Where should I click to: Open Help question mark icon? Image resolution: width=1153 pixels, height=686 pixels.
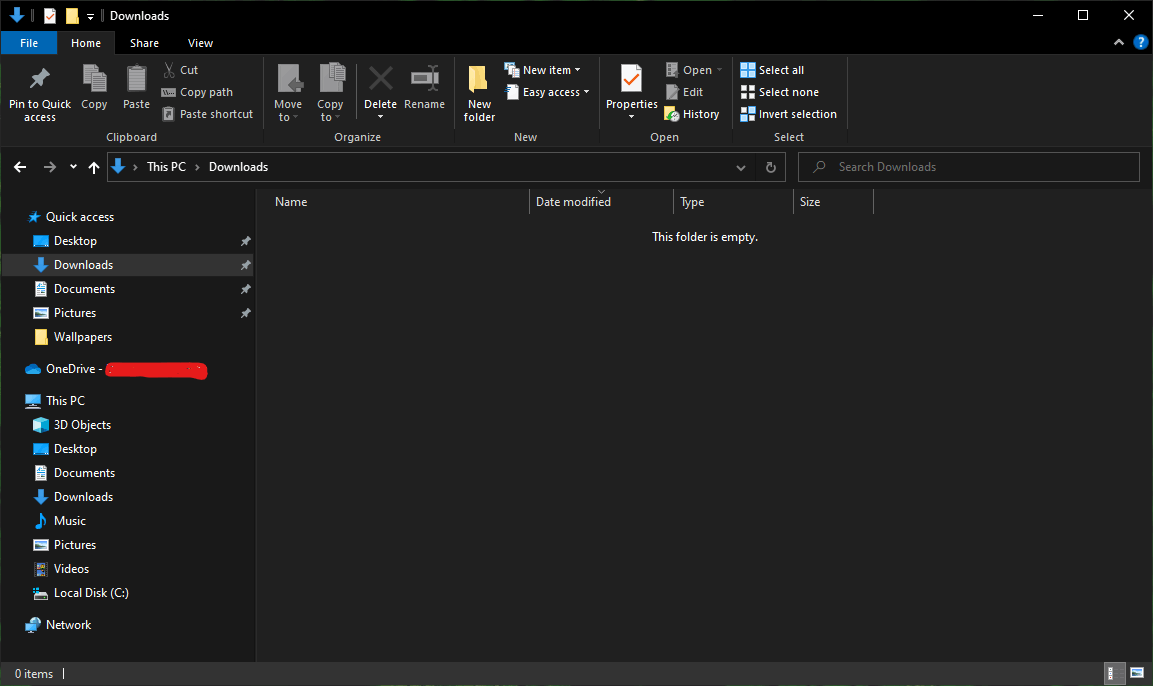[1140, 43]
